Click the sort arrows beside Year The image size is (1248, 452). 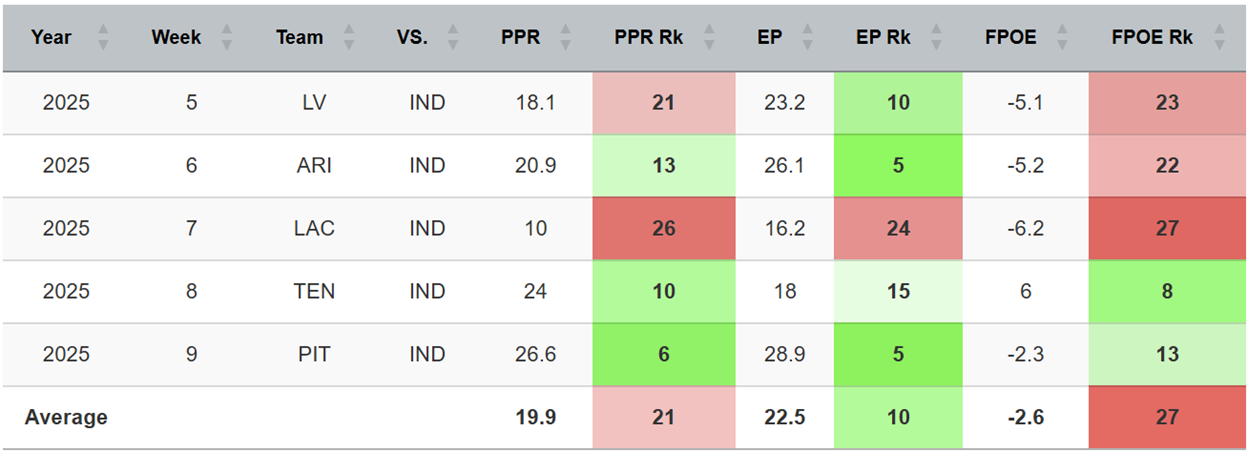point(102,38)
